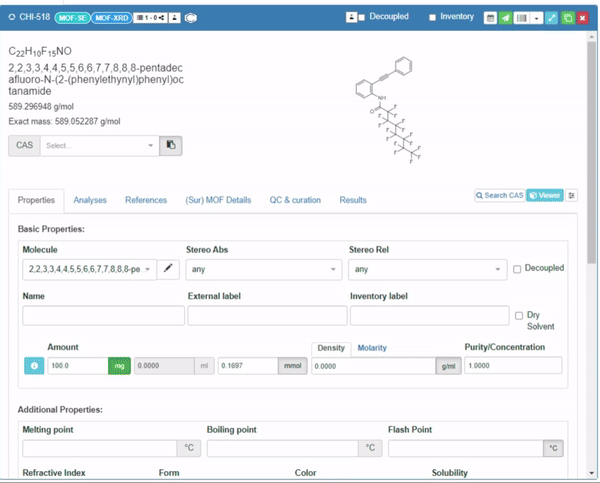Click the green save icon in the header
Image resolution: width=600 pixels, height=483 pixels.
coord(568,18)
